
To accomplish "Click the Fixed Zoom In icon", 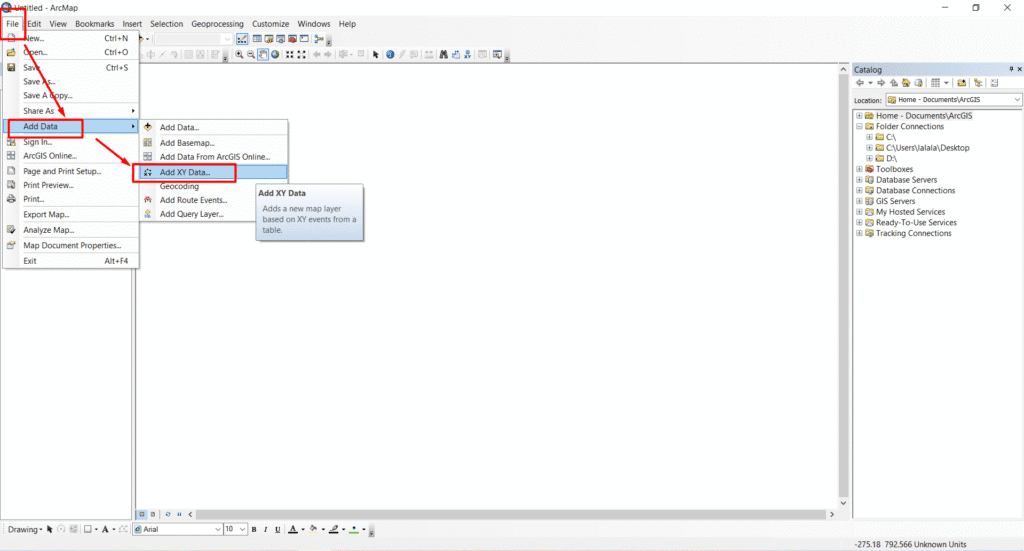I will pyautogui.click(x=289, y=55).
